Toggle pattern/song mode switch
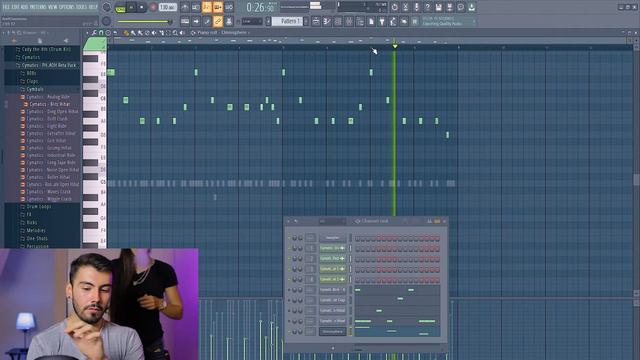The image size is (640, 360). pyautogui.click(x=120, y=7)
